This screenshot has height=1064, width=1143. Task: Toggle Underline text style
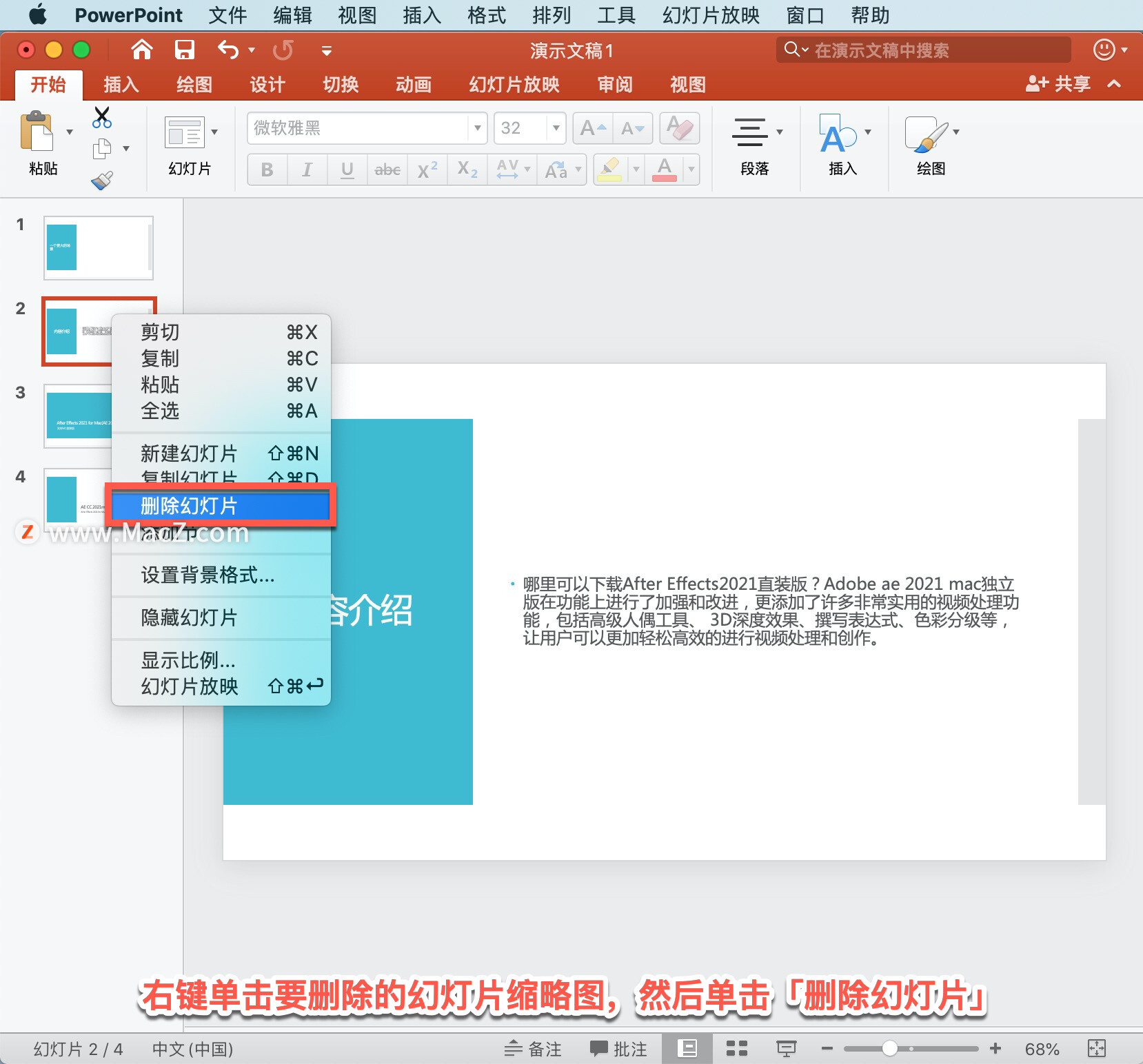(x=347, y=170)
